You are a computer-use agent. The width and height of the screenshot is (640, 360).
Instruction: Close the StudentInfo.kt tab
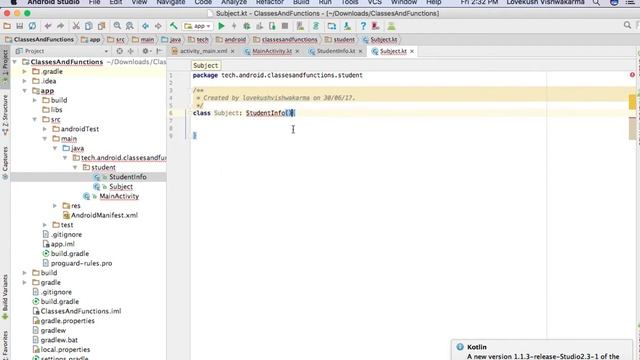(360, 51)
